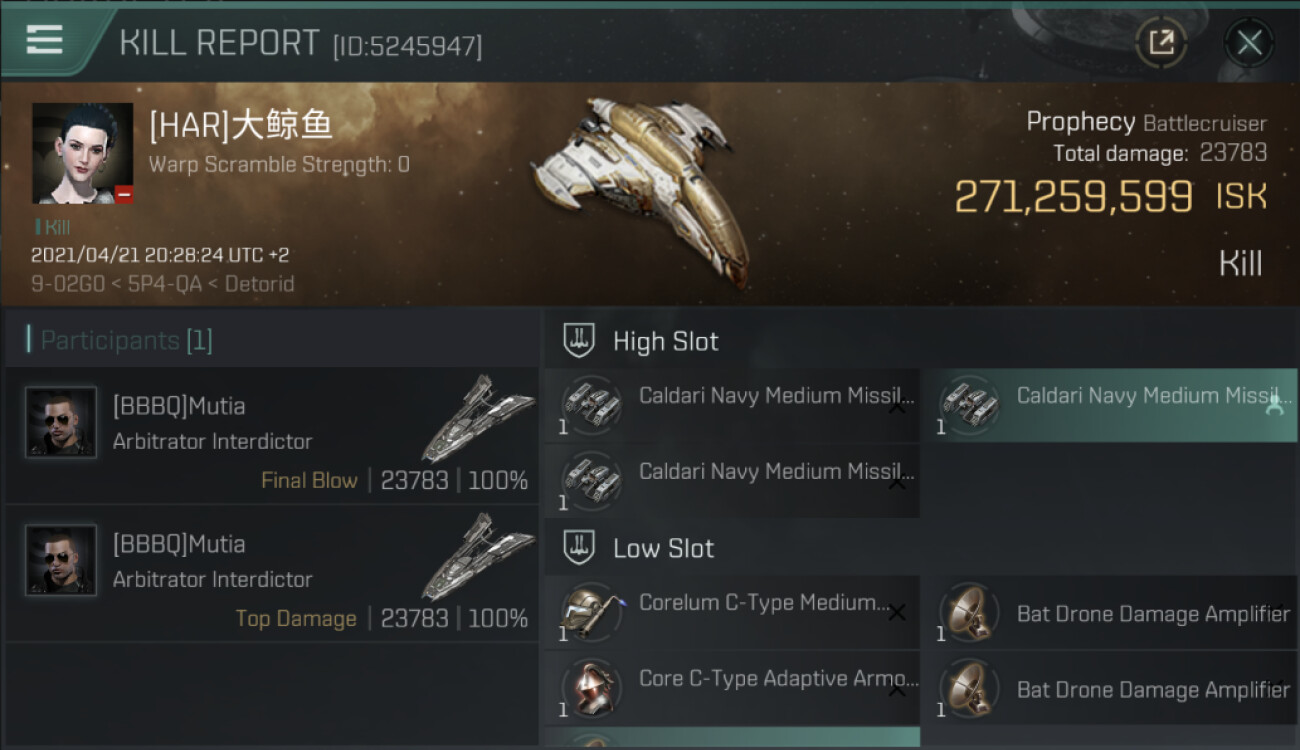Close the kill report window
Screen dimensions: 1300x750
click(1249, 43)
